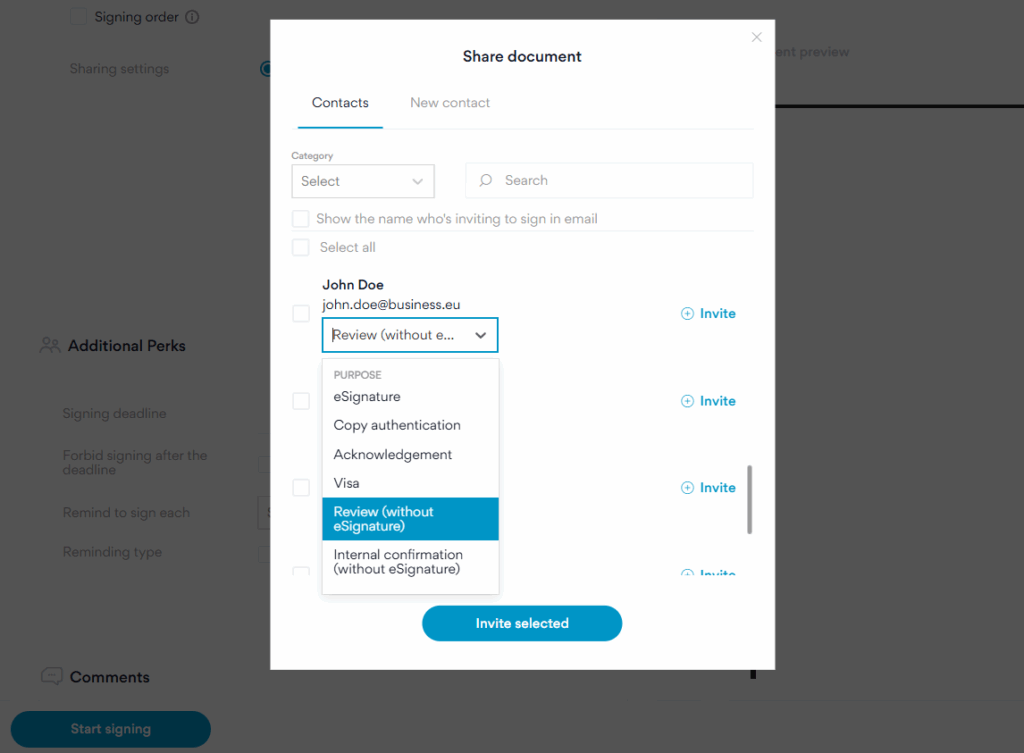Check the Select all checkbox
Image resolution: width=1024 pixels, height=753 pixels.
coord(301,247)
